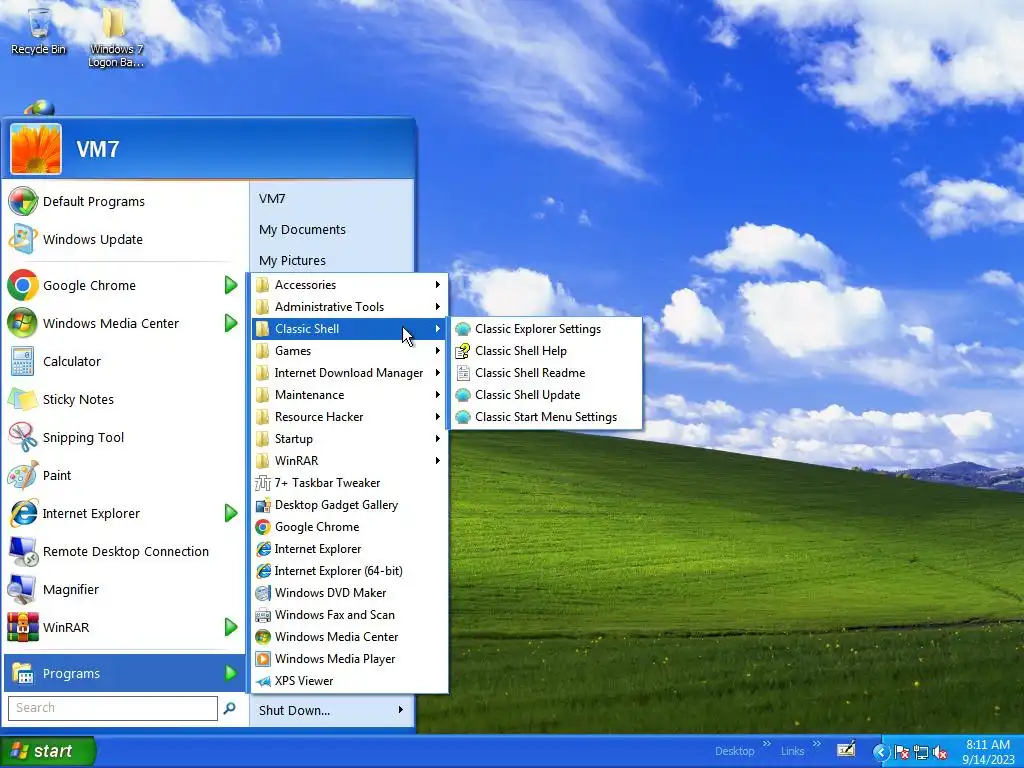Open the Resource Hacker folder
This screenshot has height=768, width=1024.
pyautogui.click(x=349, y=417)
